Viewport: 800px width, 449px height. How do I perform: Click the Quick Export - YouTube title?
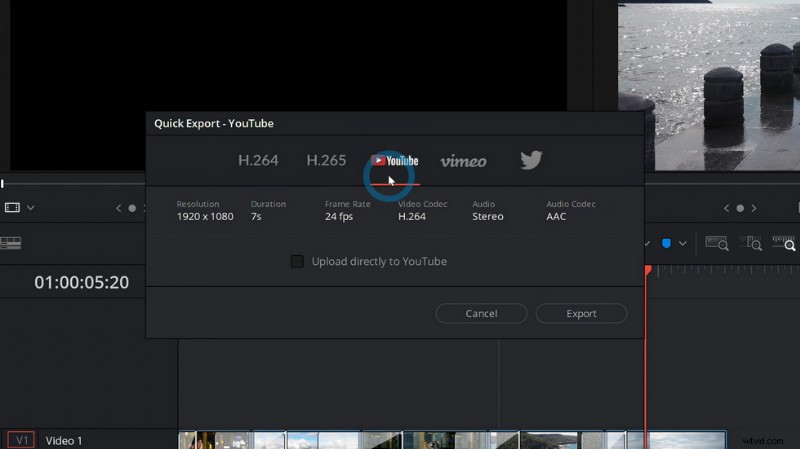pyautogui.click(x=214, y=123)
